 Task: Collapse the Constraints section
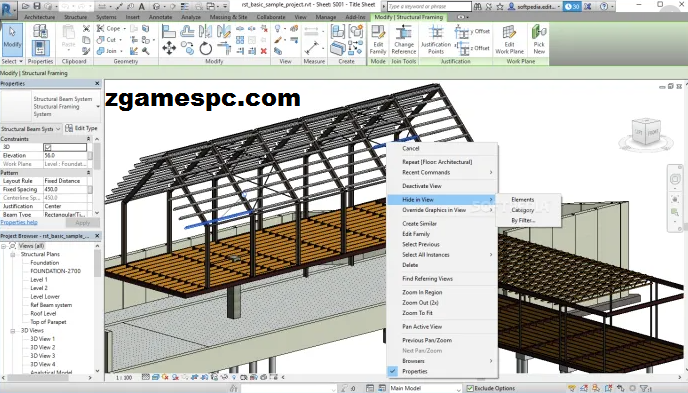pyautogui.click(x=89, y=139)
